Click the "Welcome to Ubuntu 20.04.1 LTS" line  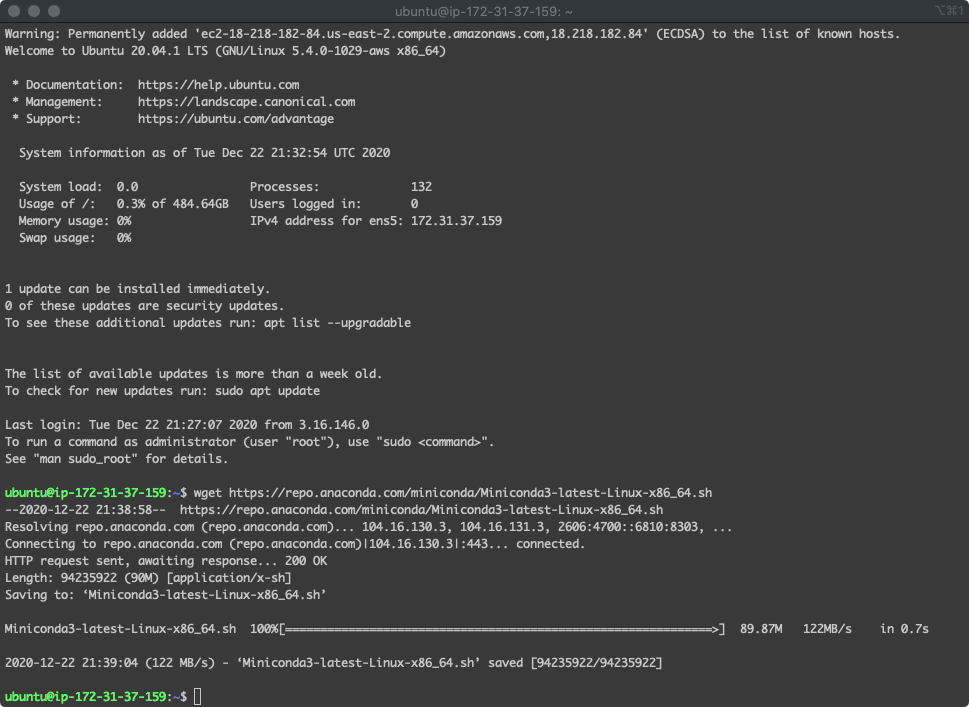[225, 51]
